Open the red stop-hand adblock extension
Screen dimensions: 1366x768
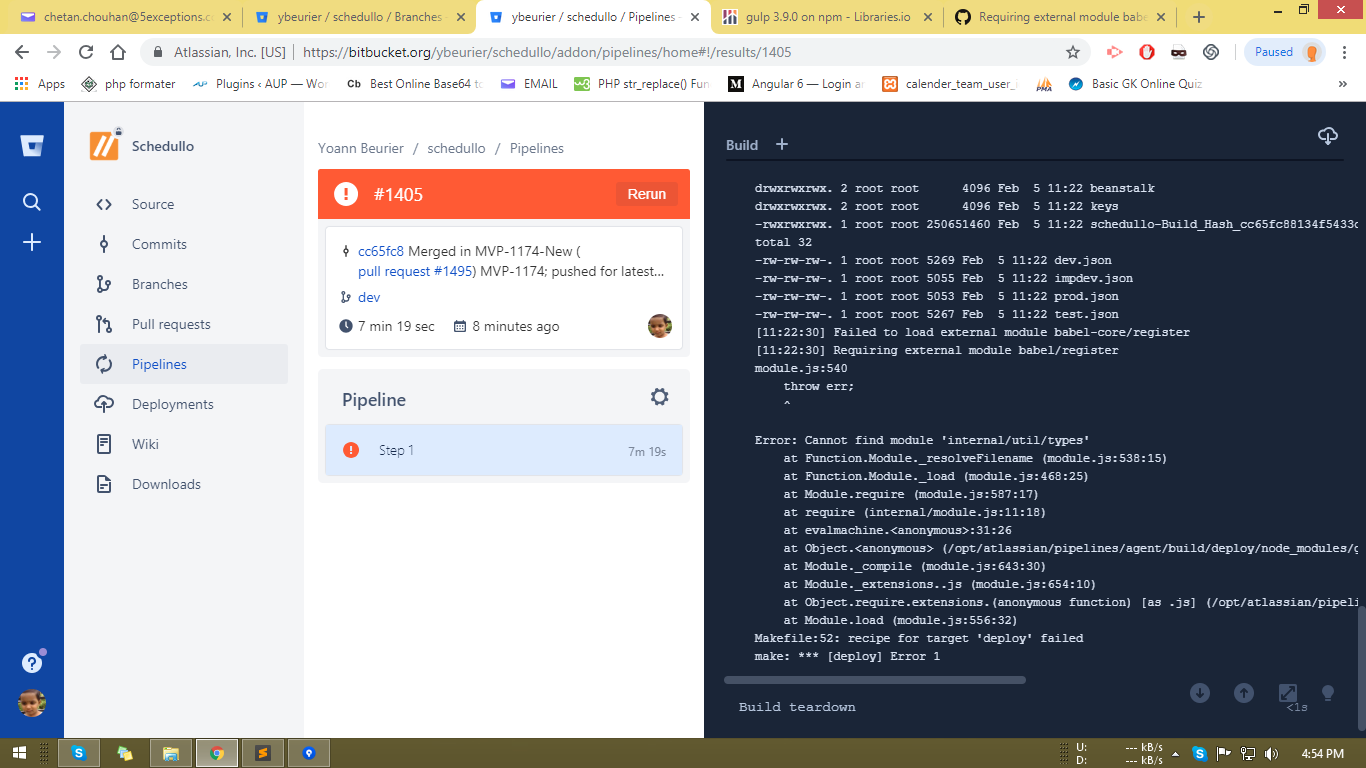click(x=1147, y=52)
